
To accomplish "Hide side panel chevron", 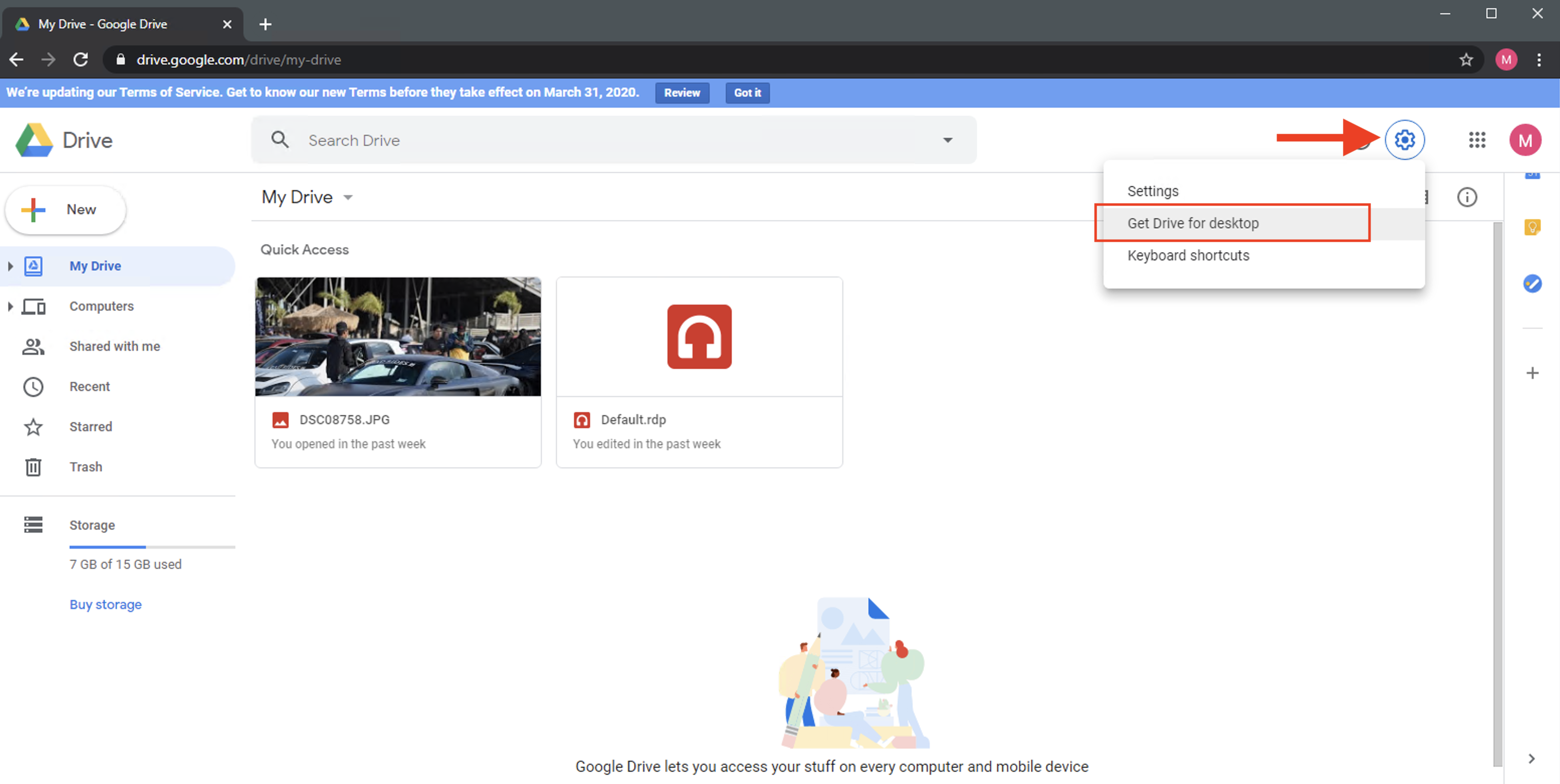I will (1531, 758).
